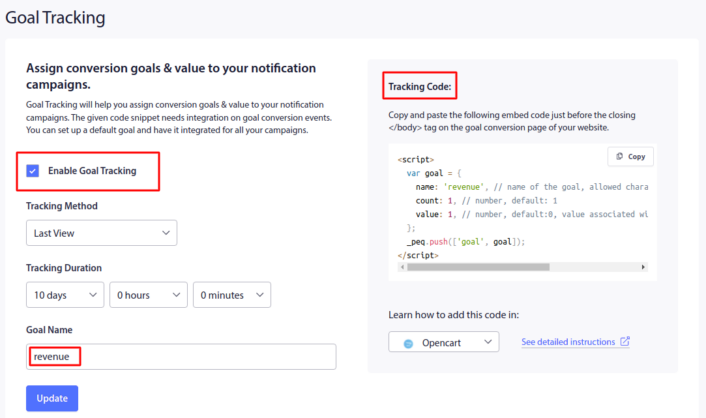Image resolution: width=706 pixels, height=418 pixels.
Task: Click the Tracking Code heading
Action: click(420, 86)
